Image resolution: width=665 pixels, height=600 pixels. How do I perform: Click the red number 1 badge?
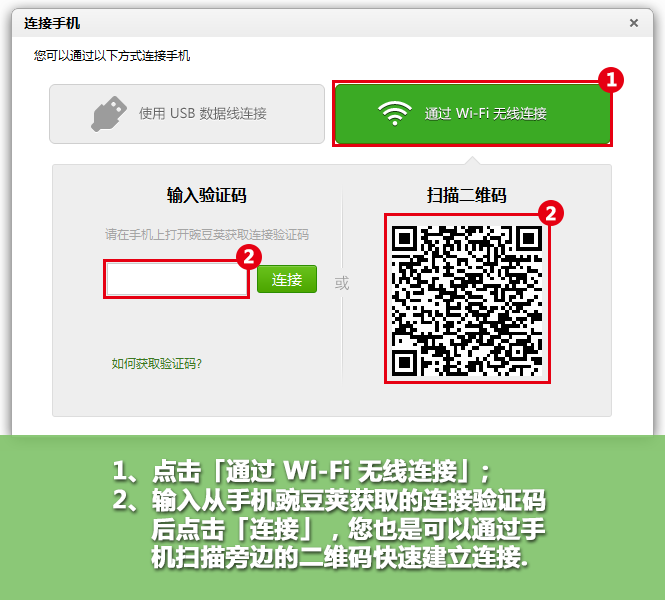click(x=611, y=80)
